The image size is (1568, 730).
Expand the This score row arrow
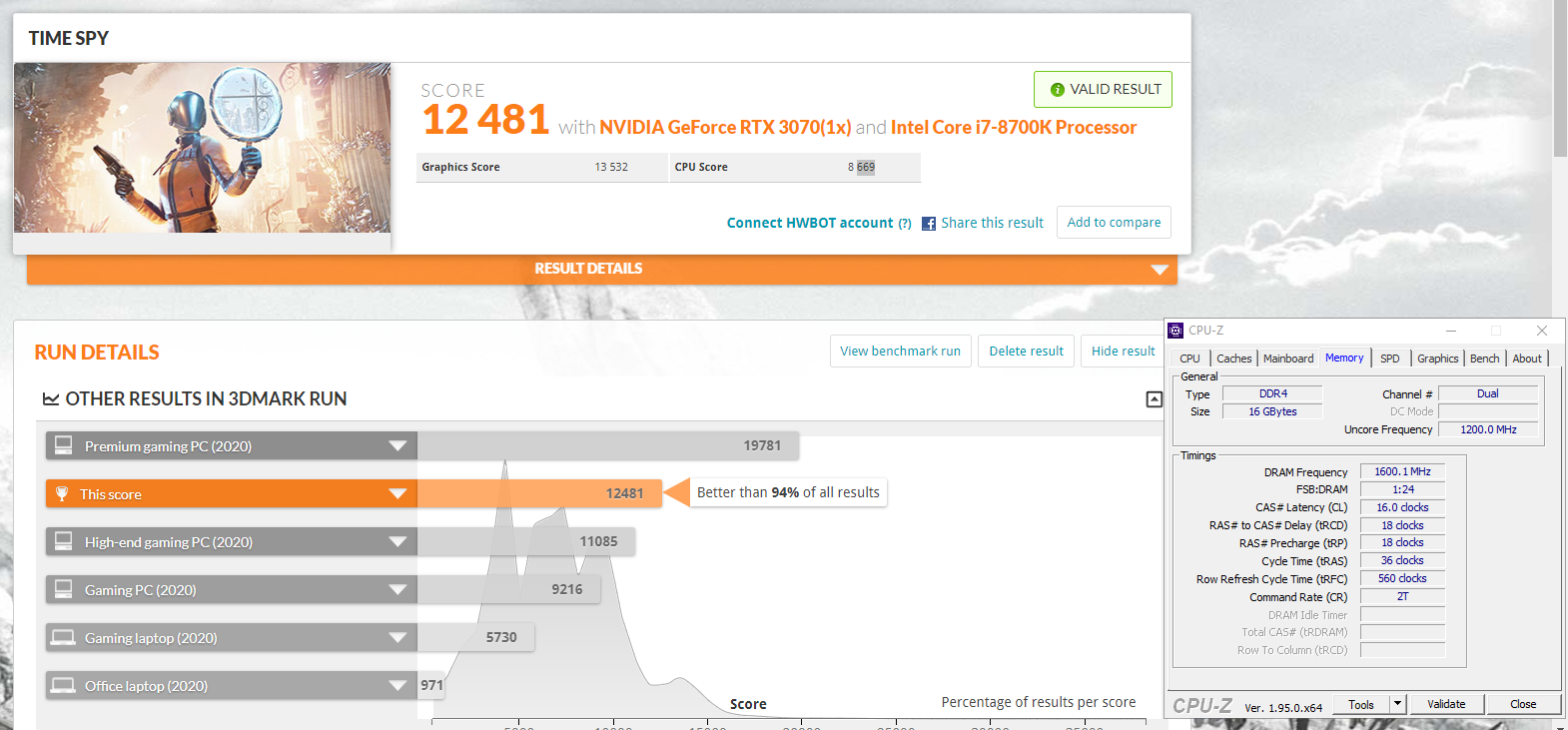tap(397, 494)
